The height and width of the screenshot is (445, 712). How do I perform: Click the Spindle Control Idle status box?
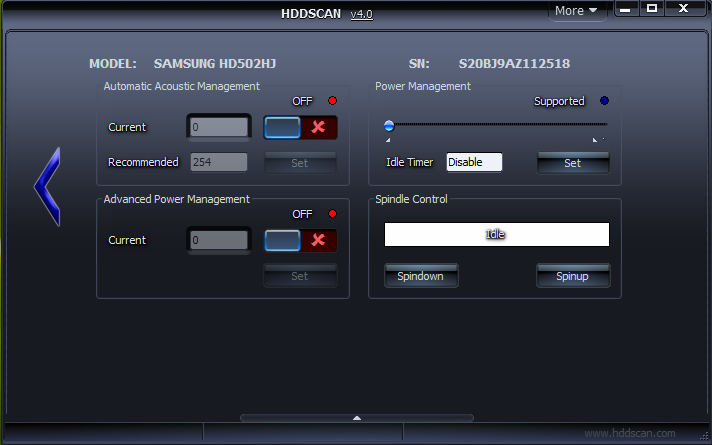496,234
